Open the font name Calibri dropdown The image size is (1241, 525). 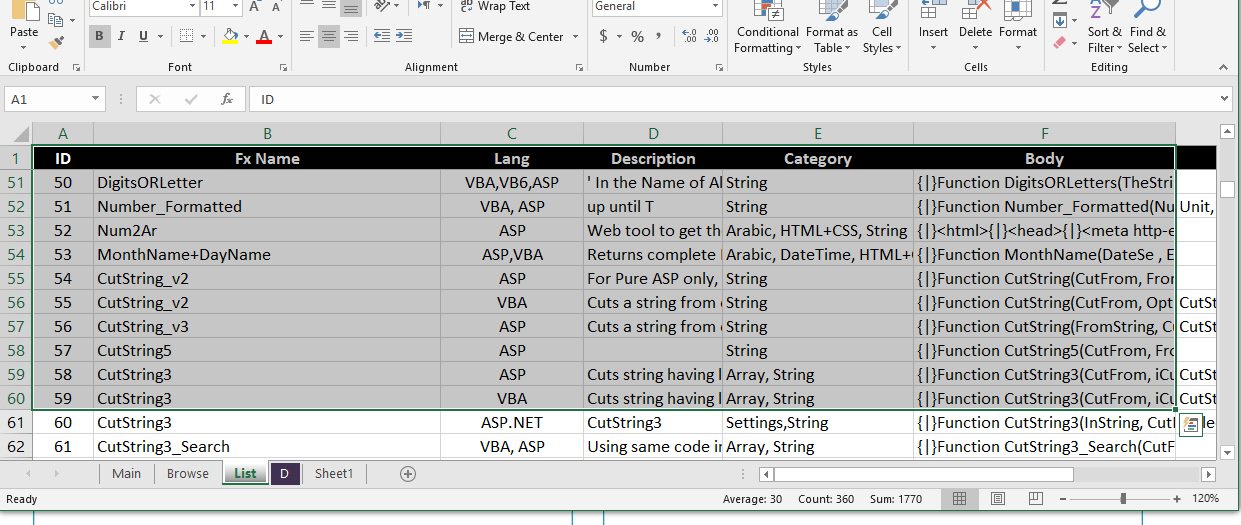[x=192, y=7]
